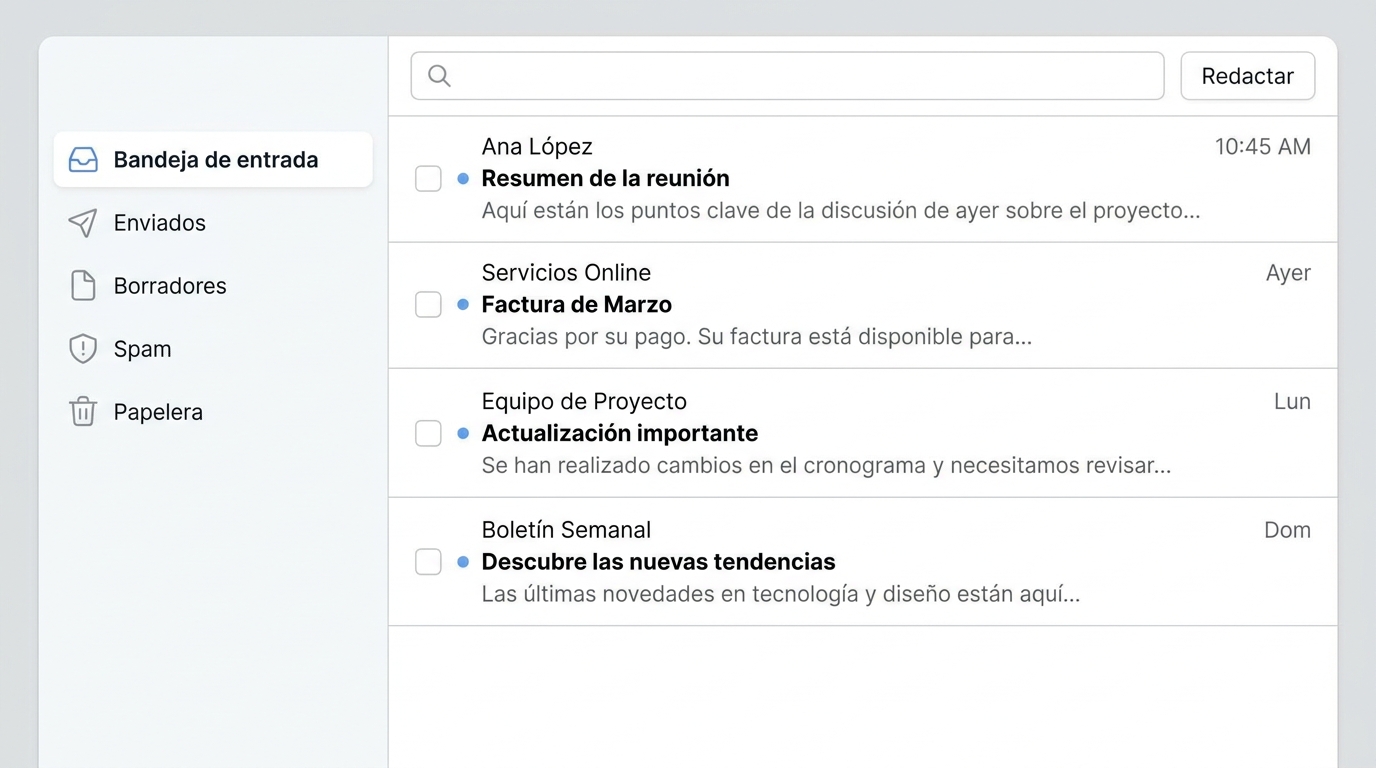Click the Lun date label
The height and width of the screenshot is (768, 1376).
click(1292, 402)
